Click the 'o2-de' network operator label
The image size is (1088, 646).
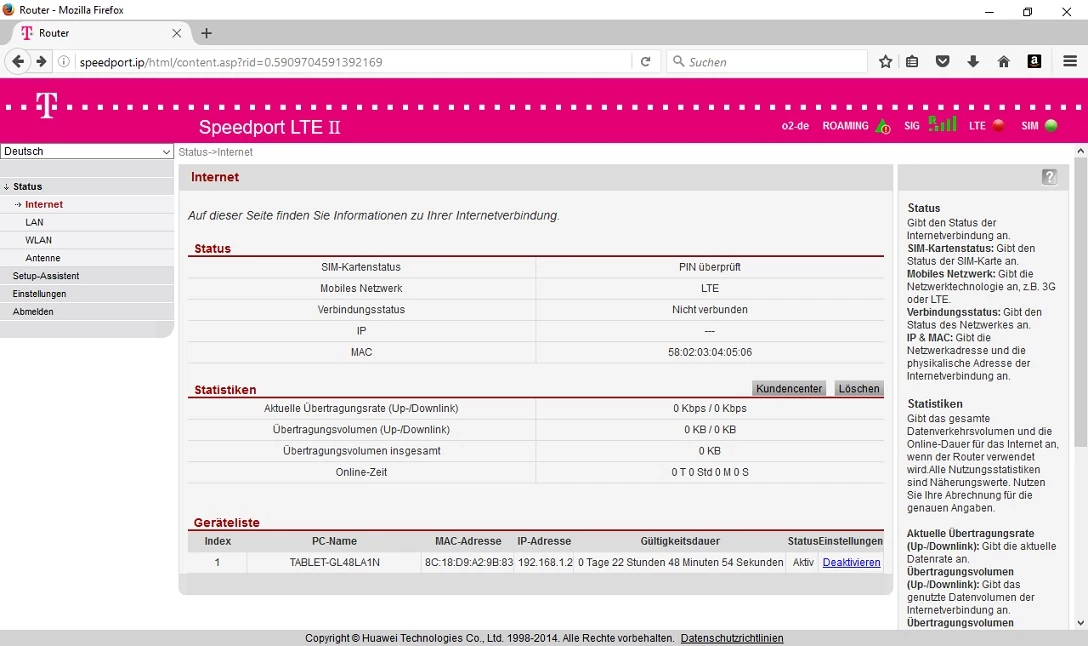click(x=795, y=126)
